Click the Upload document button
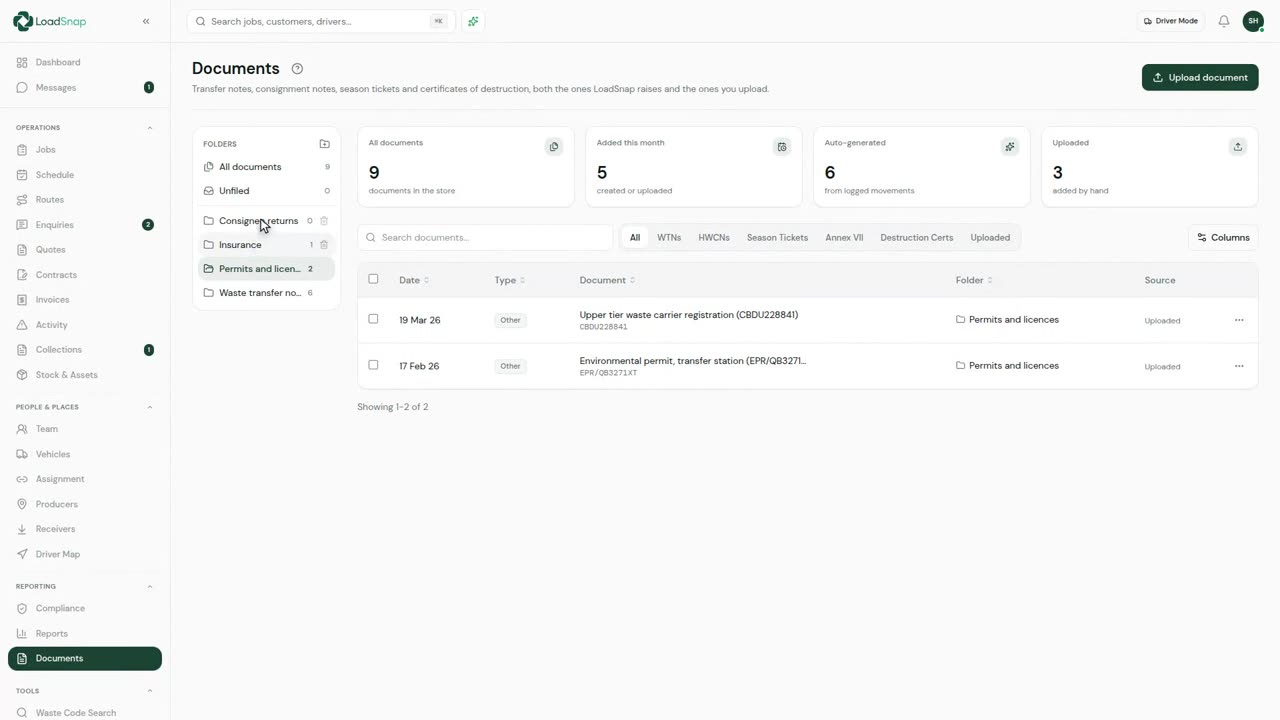1280x720 pixels. coord(1200,77)
